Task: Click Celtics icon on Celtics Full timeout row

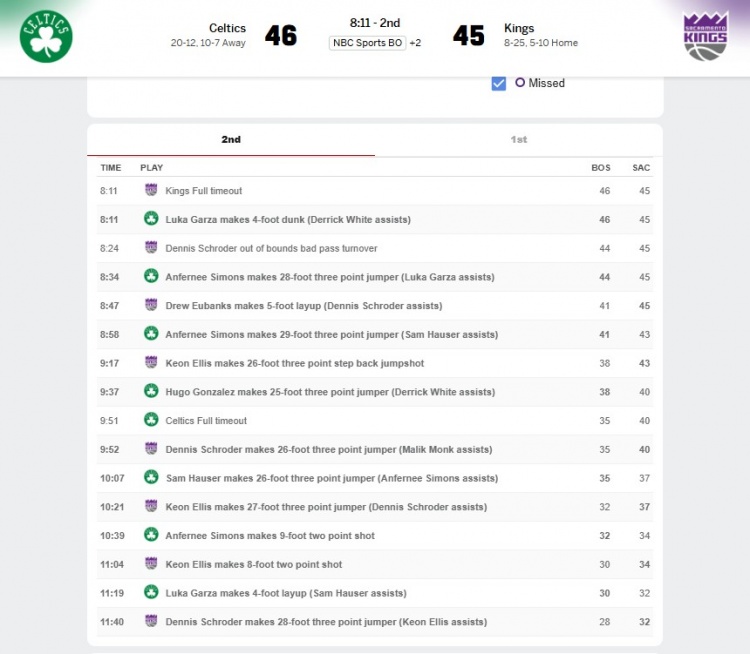Action: pyautogui.click(x=151, y=420)
